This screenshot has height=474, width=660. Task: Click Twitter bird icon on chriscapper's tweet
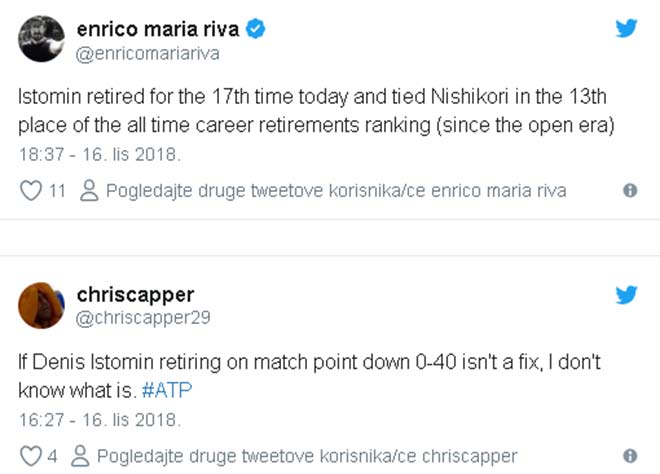626,294
